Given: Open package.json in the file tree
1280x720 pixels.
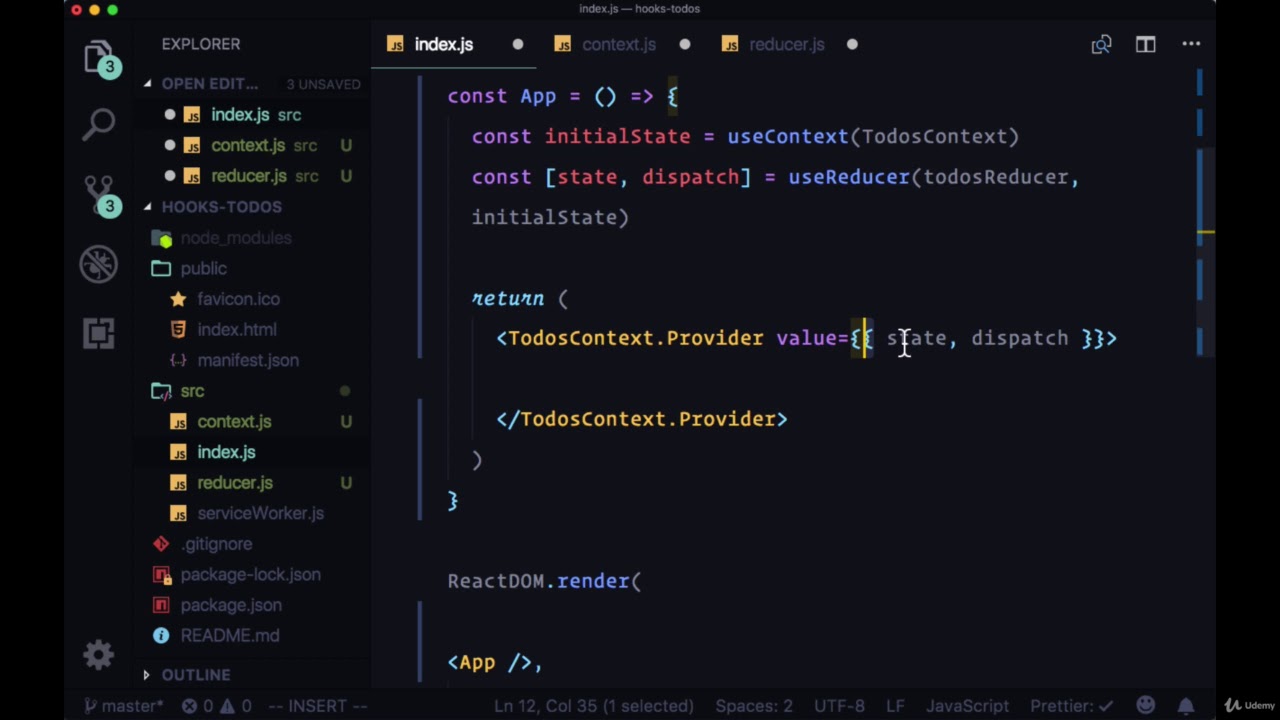Looking at the screenshot, I should (x=231, y=605).
